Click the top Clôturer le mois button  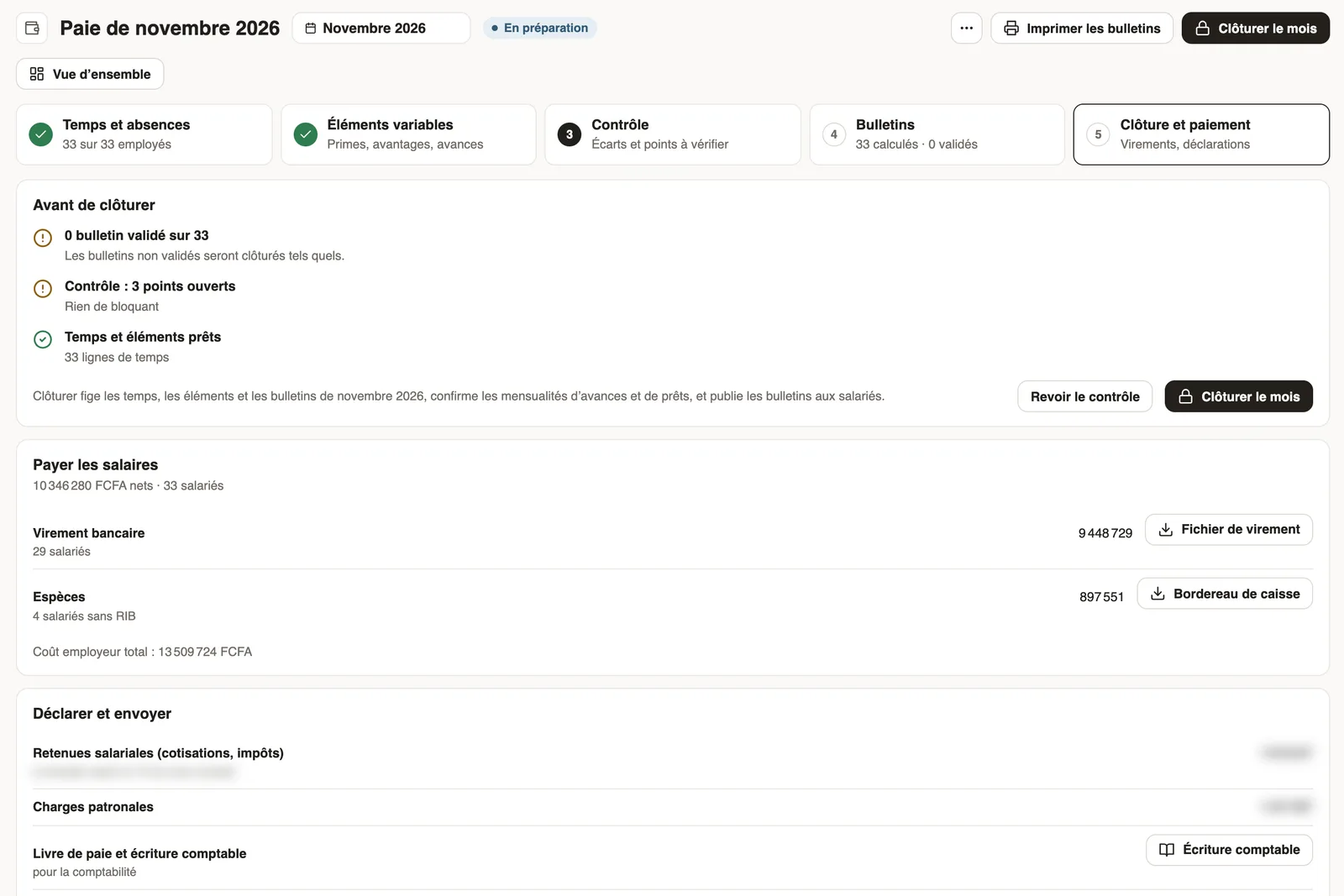1256,29
